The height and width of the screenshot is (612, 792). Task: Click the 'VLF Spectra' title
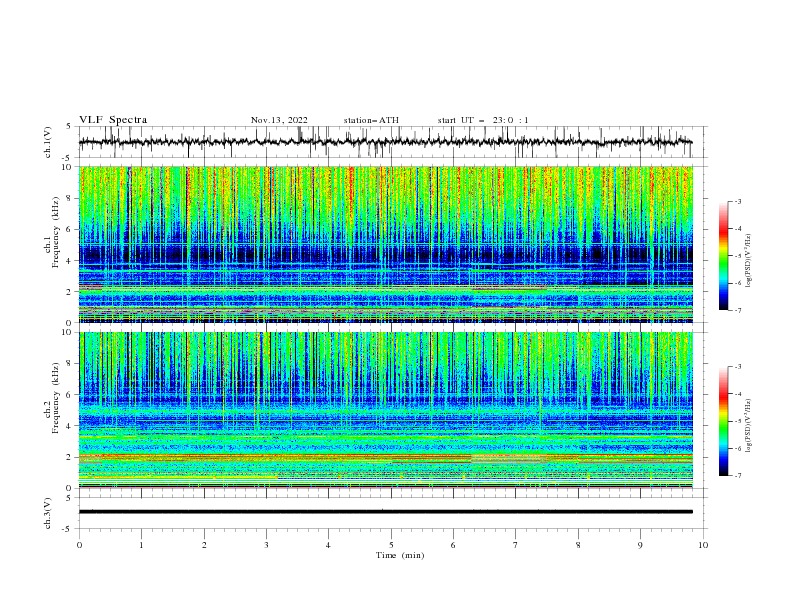113,120
